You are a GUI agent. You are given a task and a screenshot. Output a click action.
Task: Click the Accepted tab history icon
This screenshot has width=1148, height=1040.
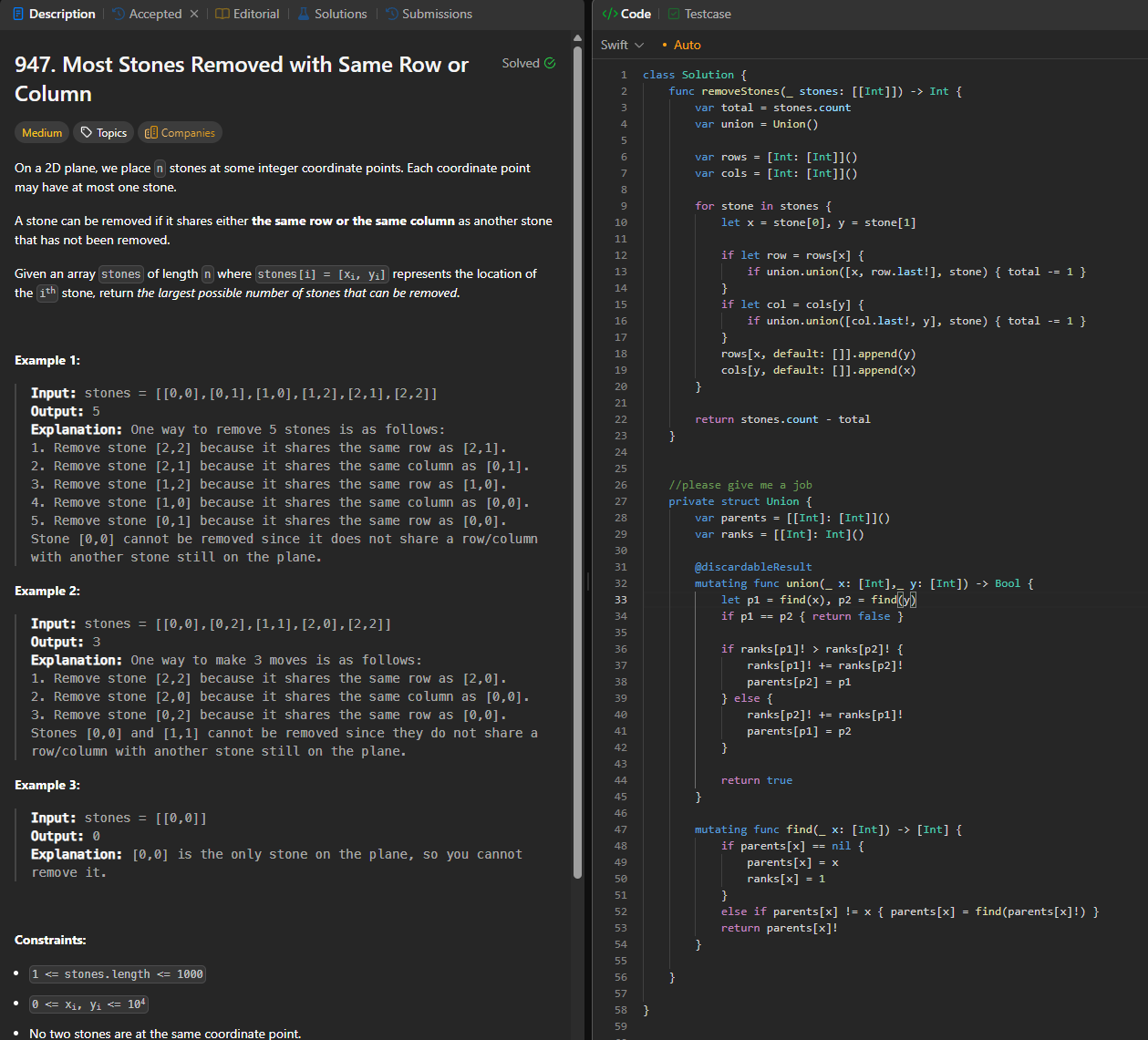[x=119, y=14]
